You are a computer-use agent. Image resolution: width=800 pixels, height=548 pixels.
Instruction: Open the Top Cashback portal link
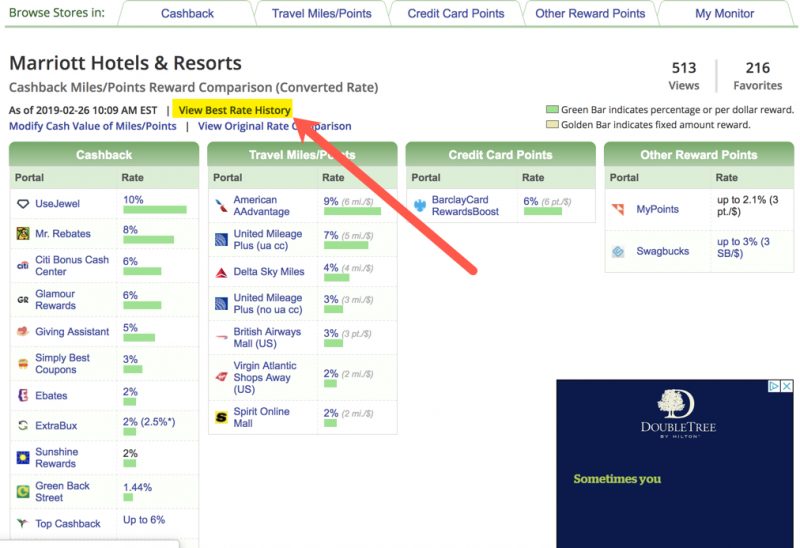click(x=68, y=524)
